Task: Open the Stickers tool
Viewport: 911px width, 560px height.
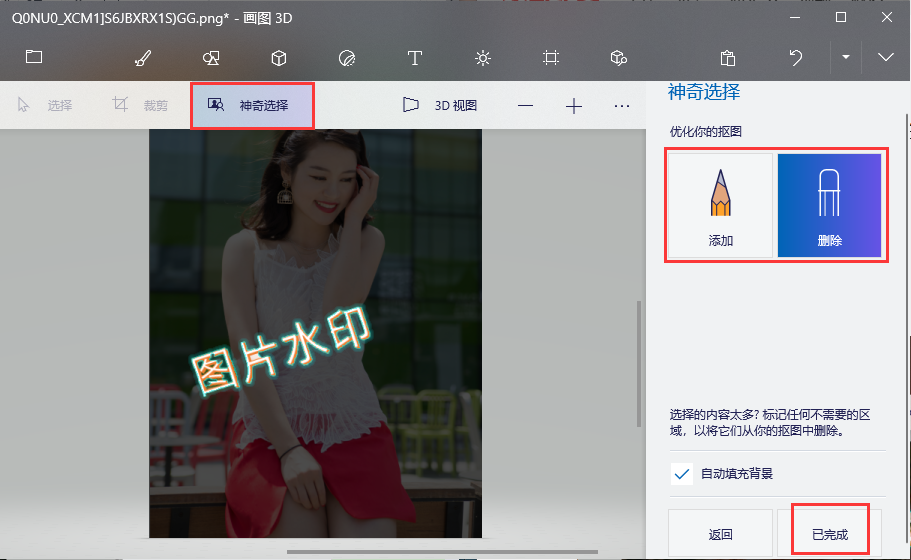Action: 347,58
